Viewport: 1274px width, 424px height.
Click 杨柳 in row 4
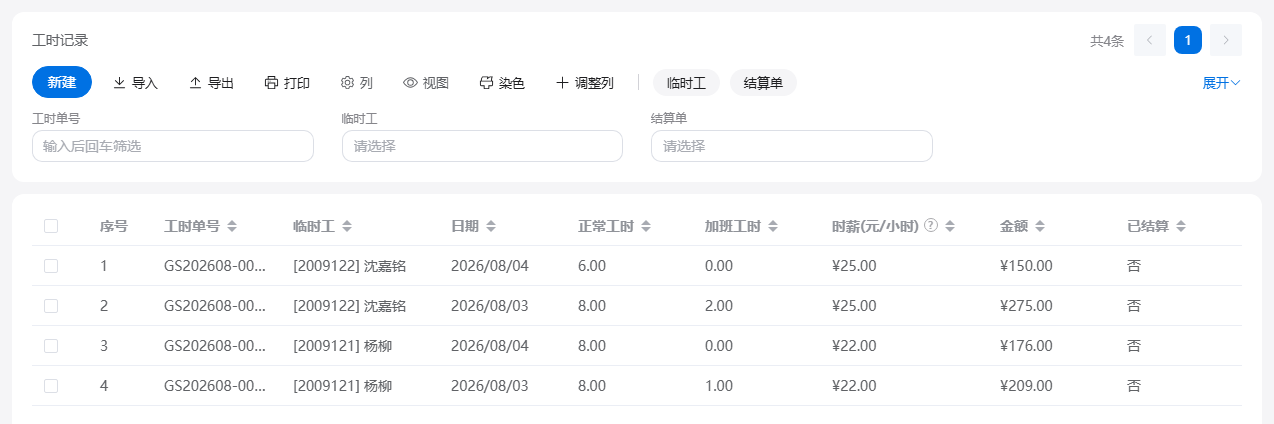click(377, 386)
